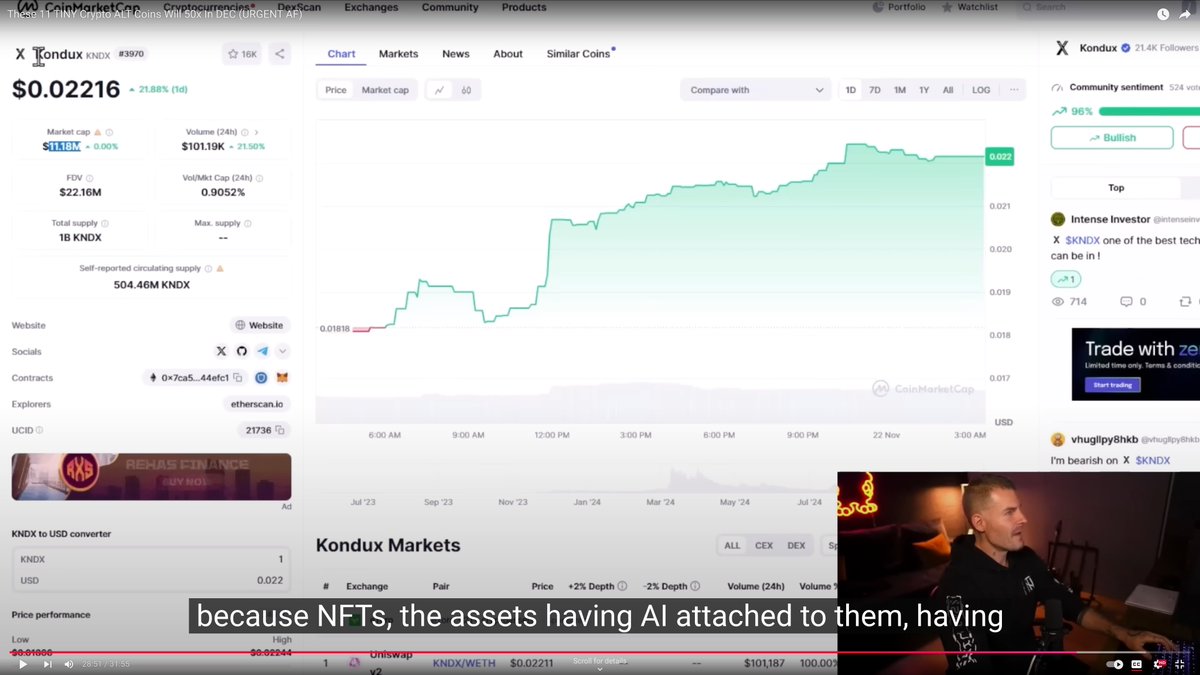The height and width of the screenshot is (675, 1200).
Task: Select the Top posts tab
Action: 1116,187
